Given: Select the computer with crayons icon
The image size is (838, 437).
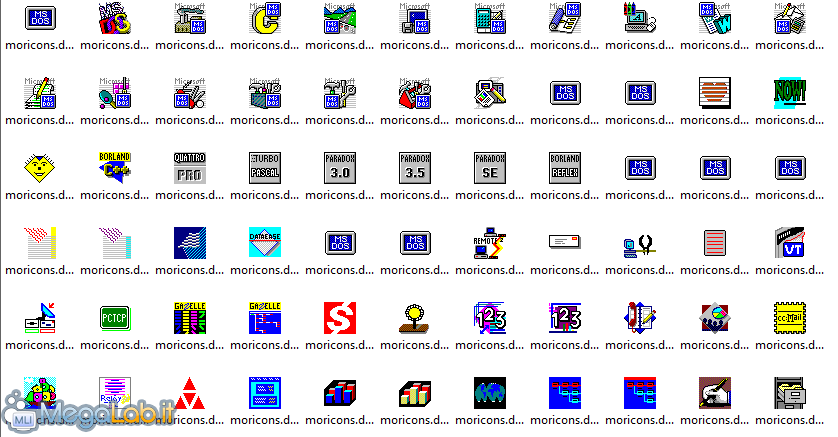Looking at the screenshot, I should coord(640,18).
